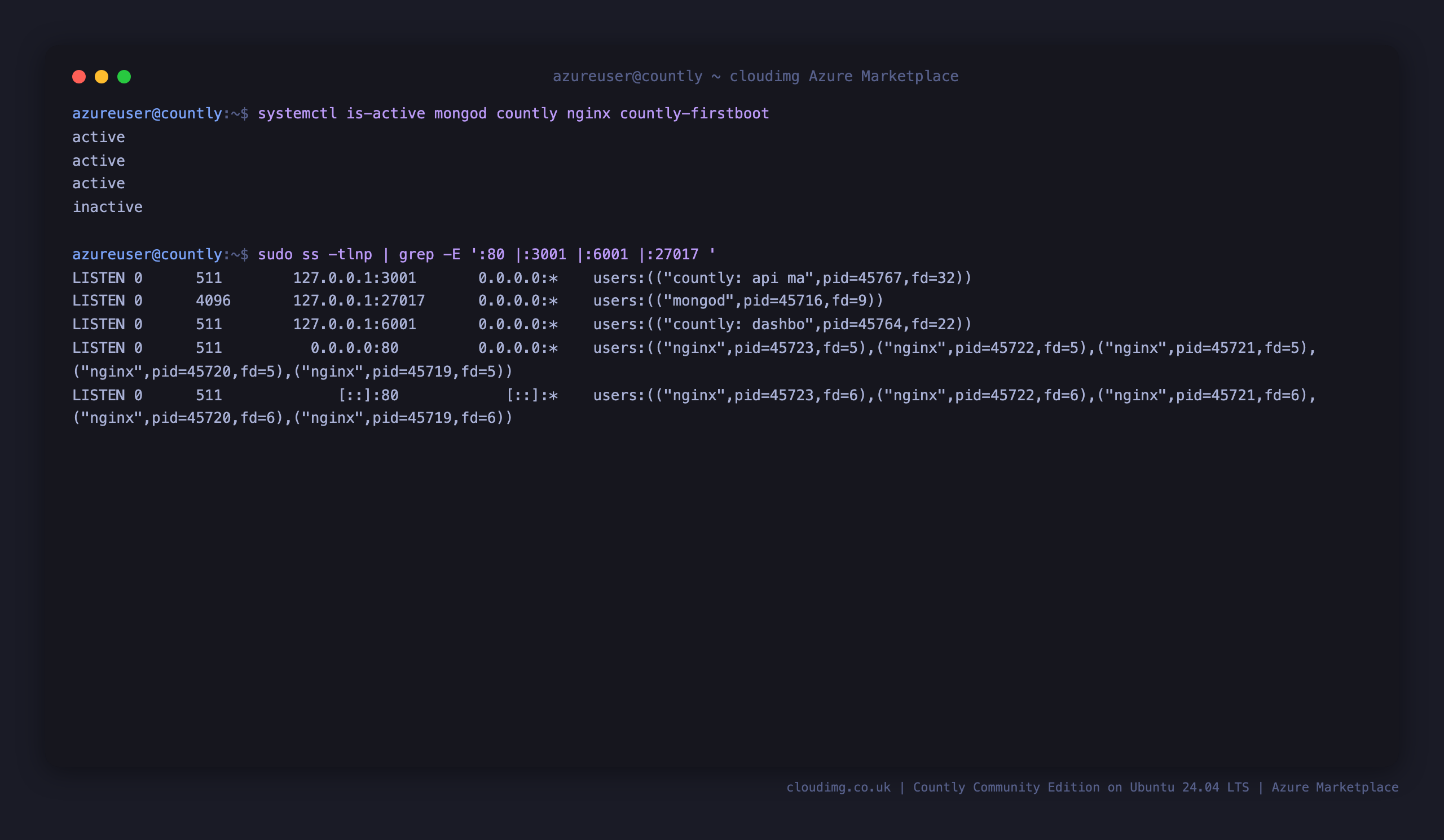Click the peer address '[::]:*'

pyautogui.click(x=532, y=395)
